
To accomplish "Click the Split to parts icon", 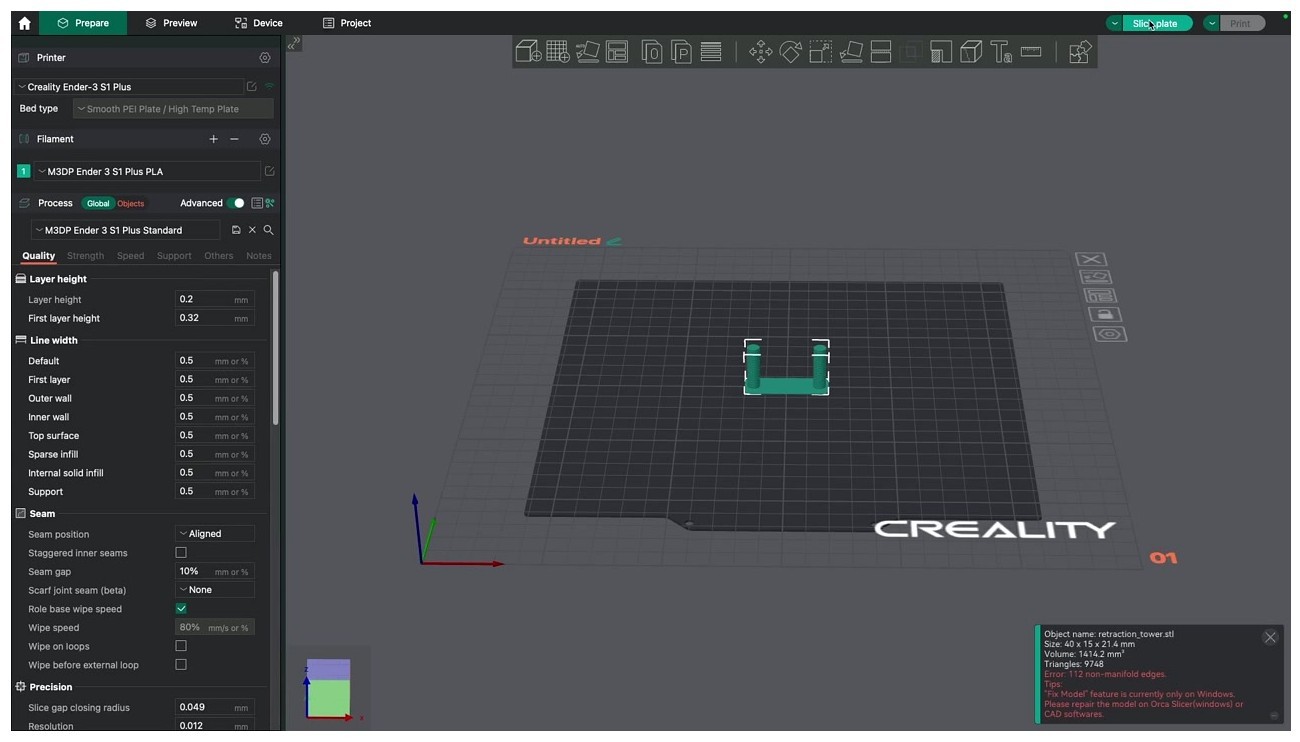I will coord(682,51).
